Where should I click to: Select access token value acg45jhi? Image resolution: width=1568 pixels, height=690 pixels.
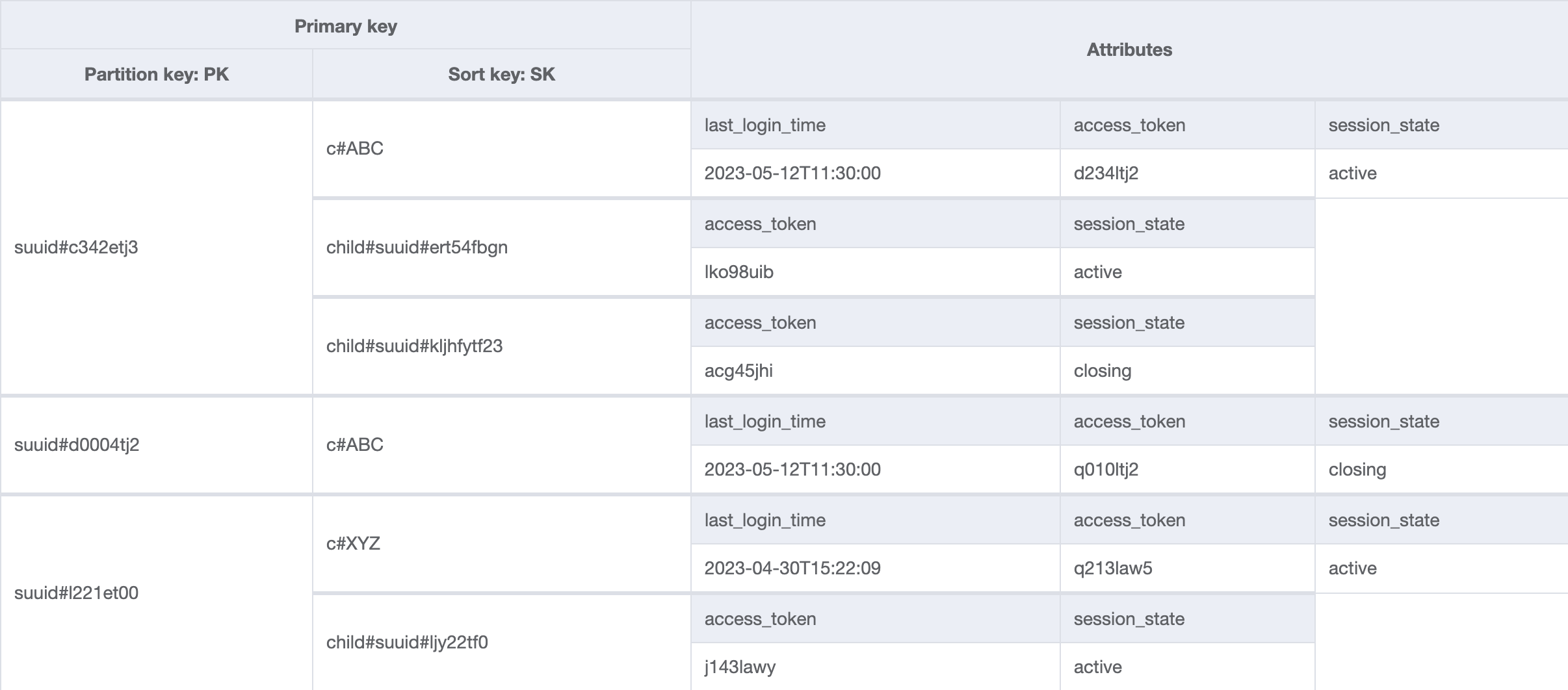point(738,371)
